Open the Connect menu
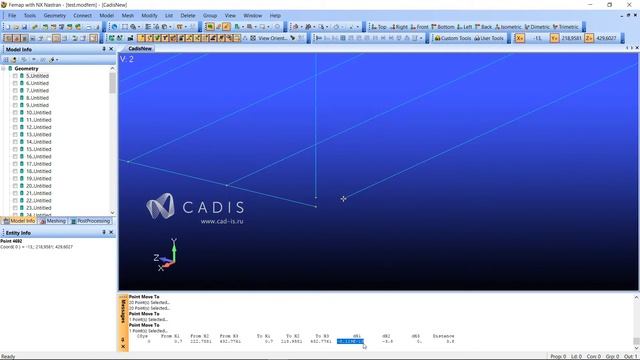The height and width of the screenshot is (360, 640). 82,16
